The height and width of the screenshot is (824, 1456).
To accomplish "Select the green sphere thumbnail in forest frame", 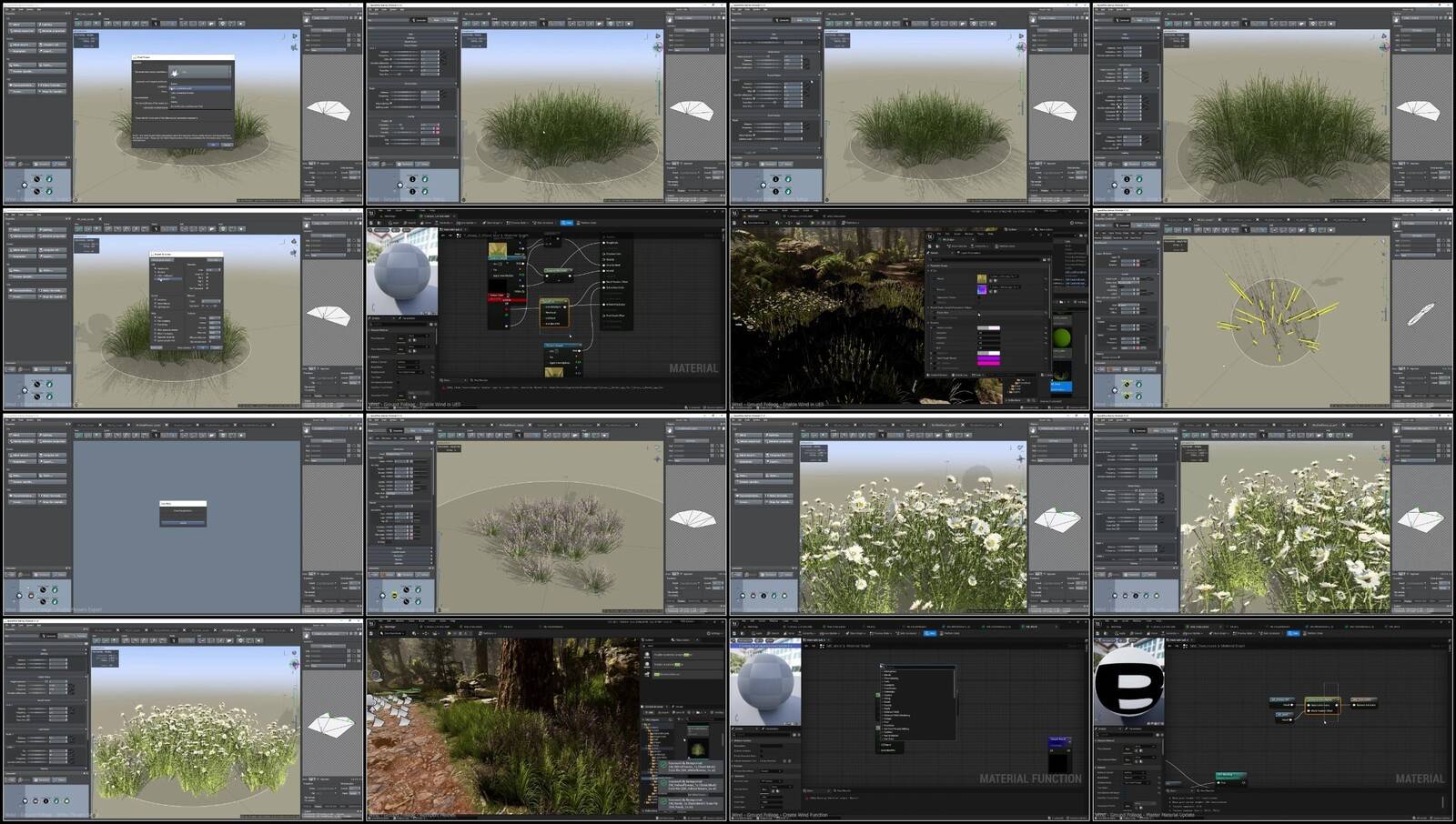I will (x=1061, y=338).
